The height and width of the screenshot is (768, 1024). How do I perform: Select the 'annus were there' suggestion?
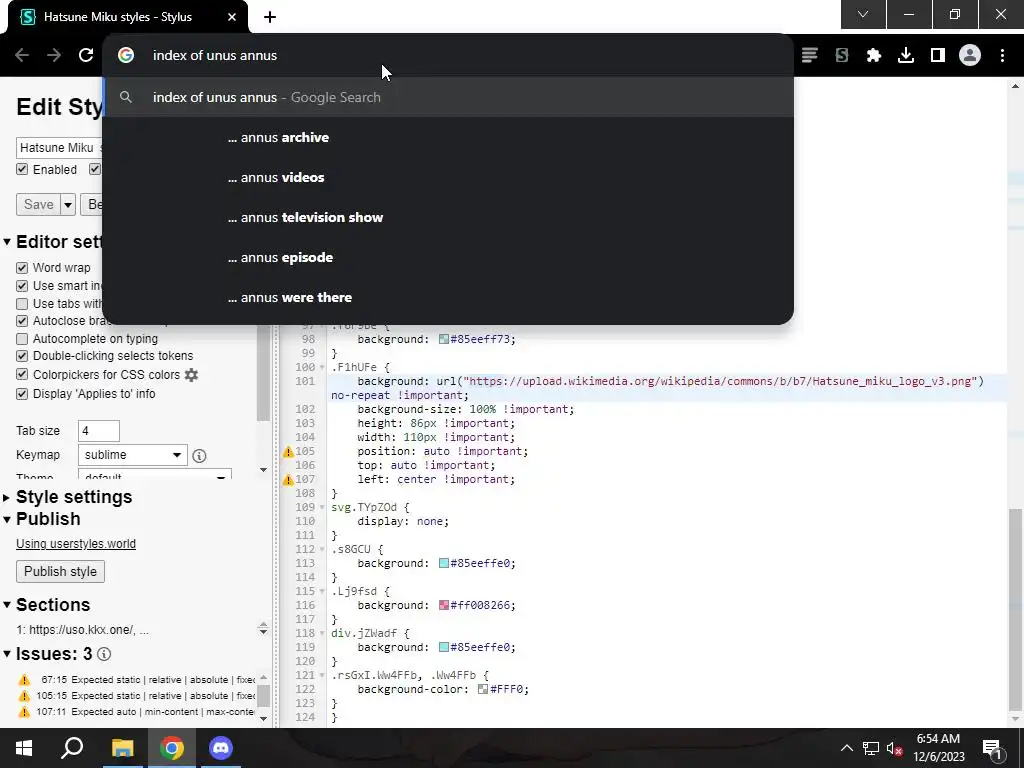point(448,297)
